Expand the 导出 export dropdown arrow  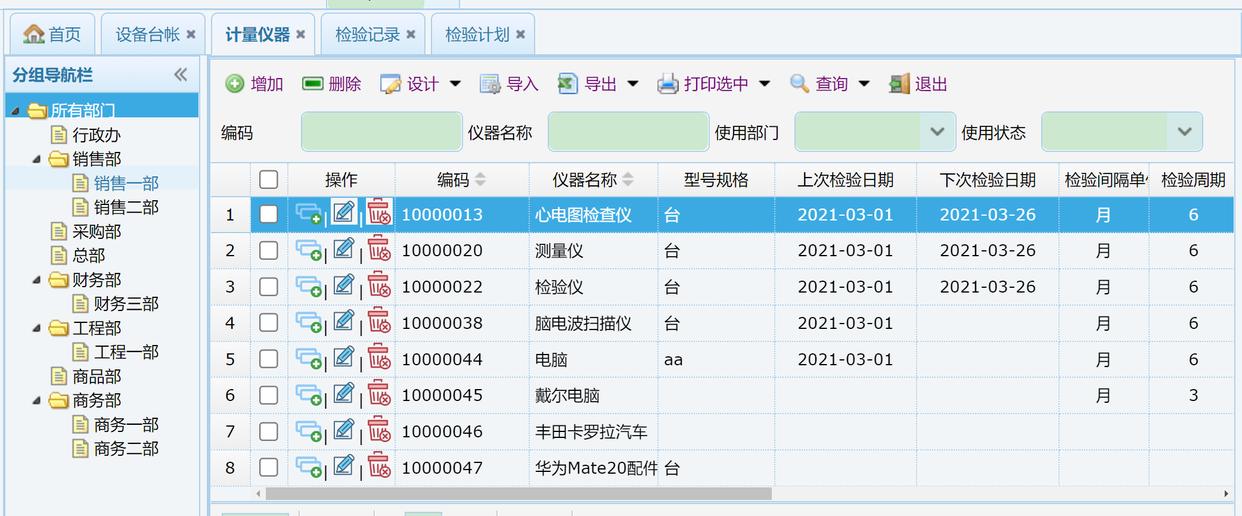click(x=633, y=84)
